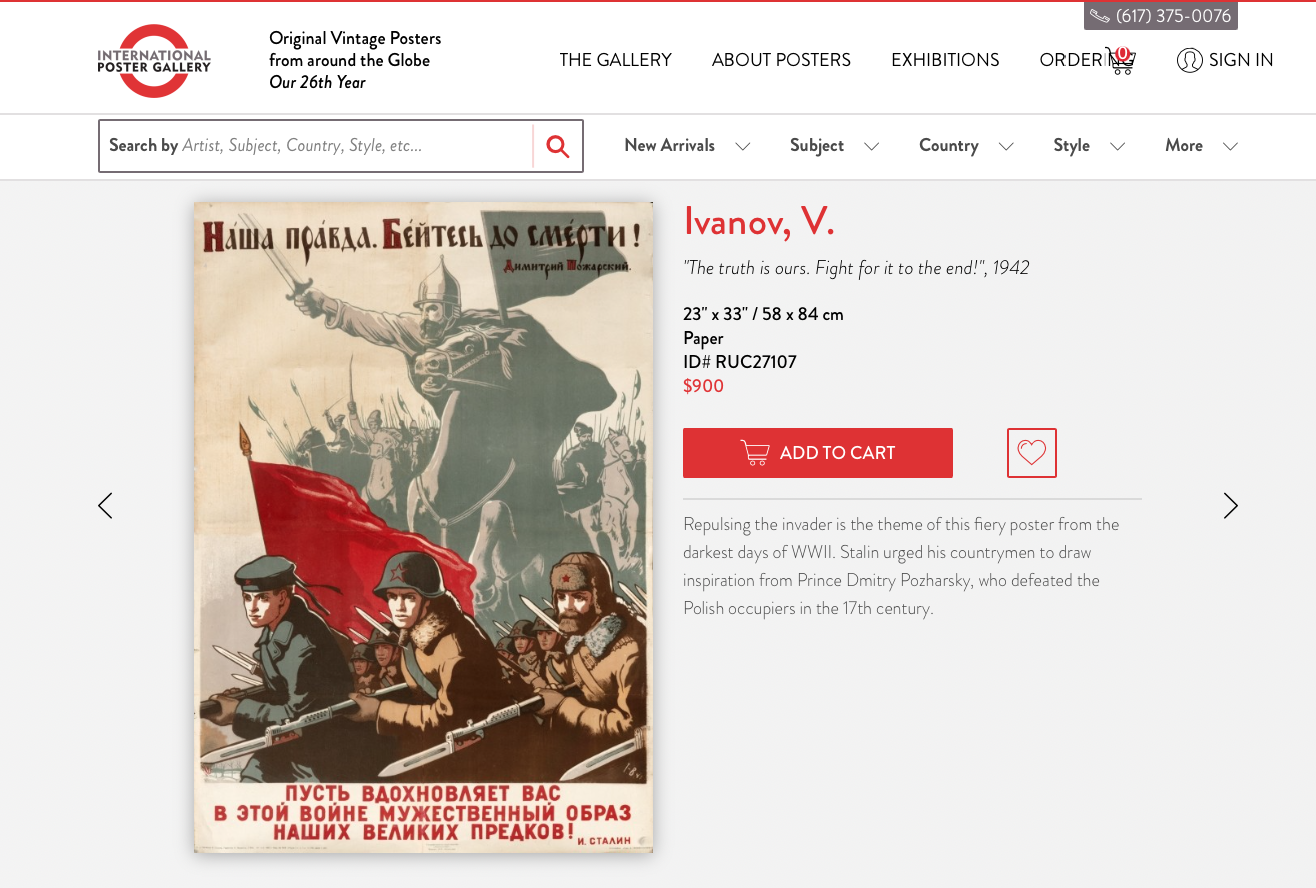
Task: Click the Ivanov, V. artist name link
Action: coord(759,221)
